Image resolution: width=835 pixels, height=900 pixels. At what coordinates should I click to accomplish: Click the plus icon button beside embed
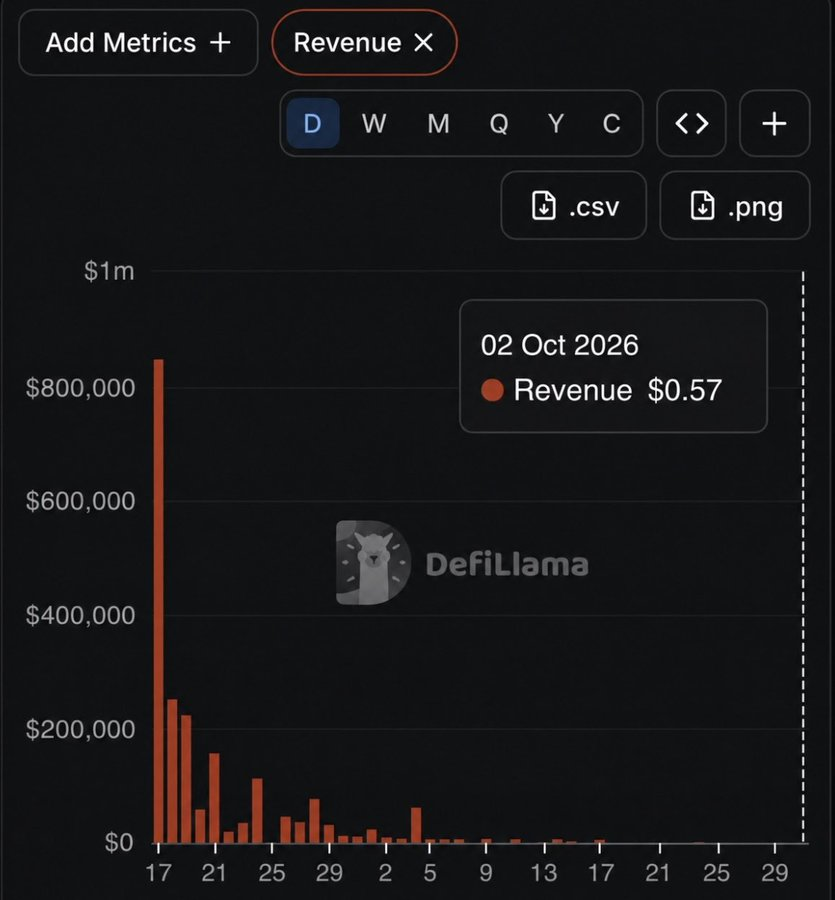(774, 123)
